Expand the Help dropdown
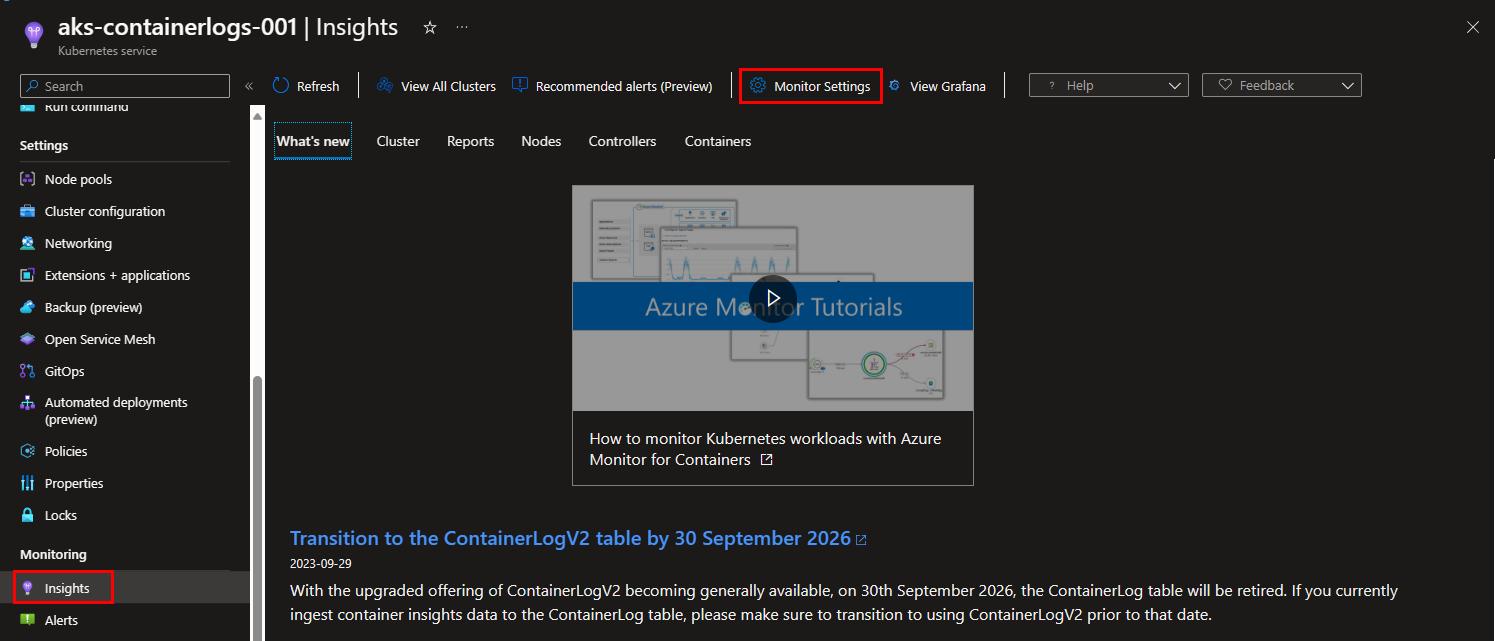Viewport: 1495px width, 641px height. [1108, 86]
